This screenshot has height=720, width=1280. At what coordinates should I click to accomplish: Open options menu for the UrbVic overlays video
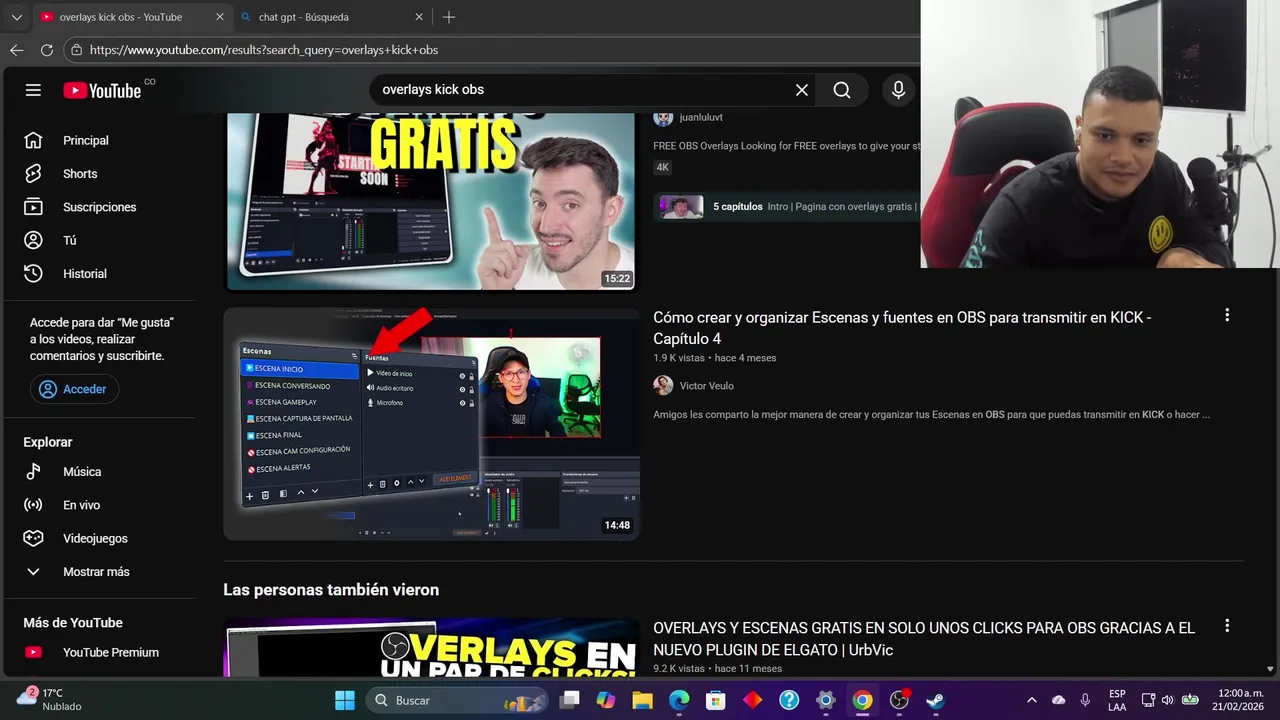click(1227, 626)
